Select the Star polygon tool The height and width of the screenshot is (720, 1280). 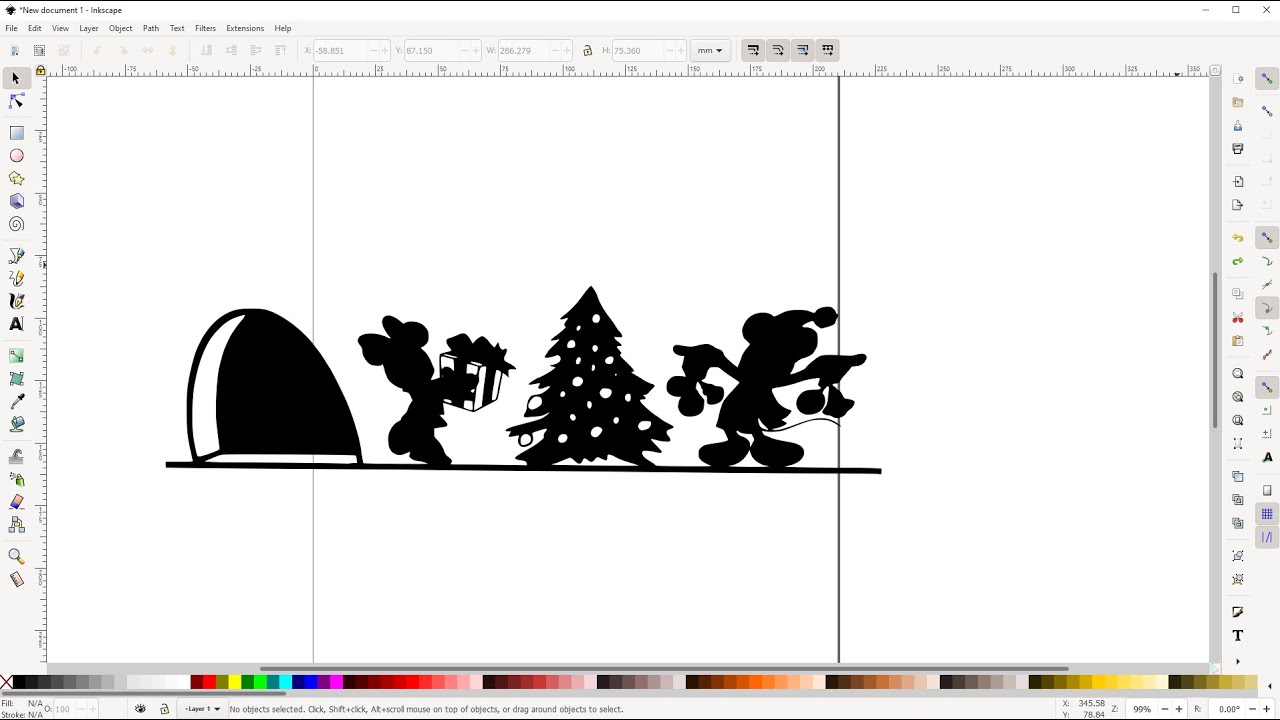(16, 178)
